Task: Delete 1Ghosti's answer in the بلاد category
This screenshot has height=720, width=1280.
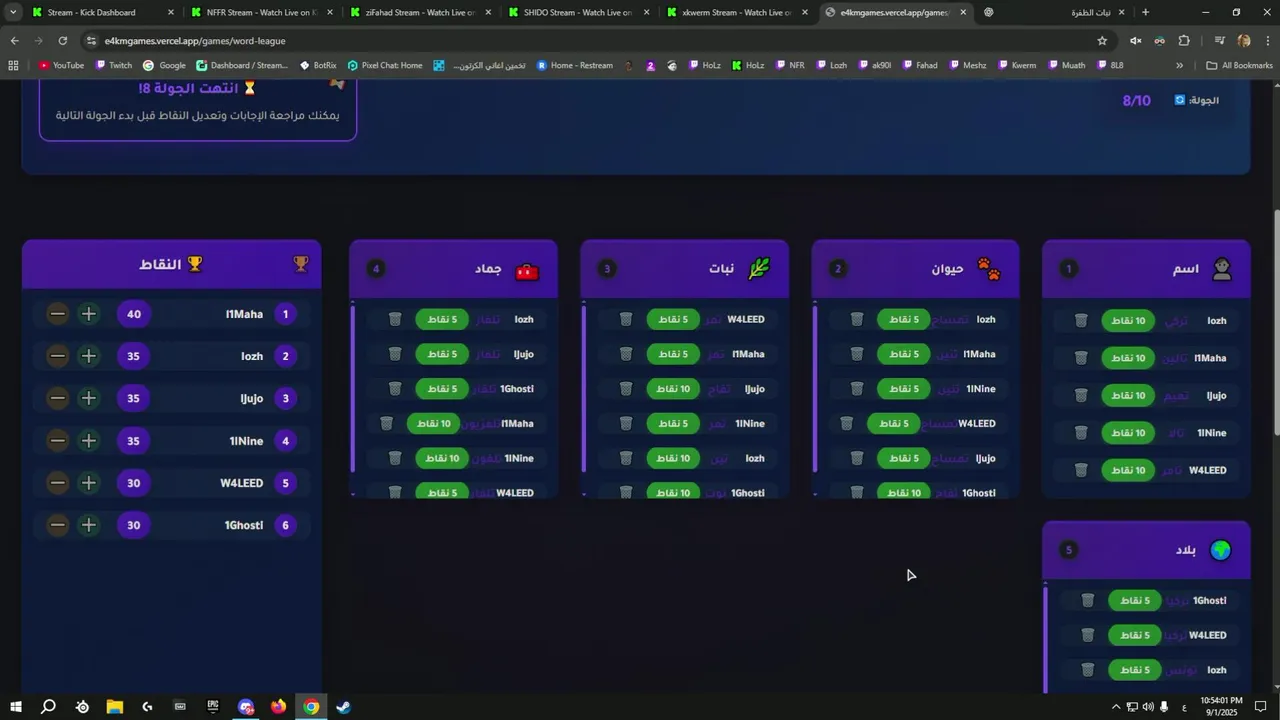Action: pos(1088,600)
